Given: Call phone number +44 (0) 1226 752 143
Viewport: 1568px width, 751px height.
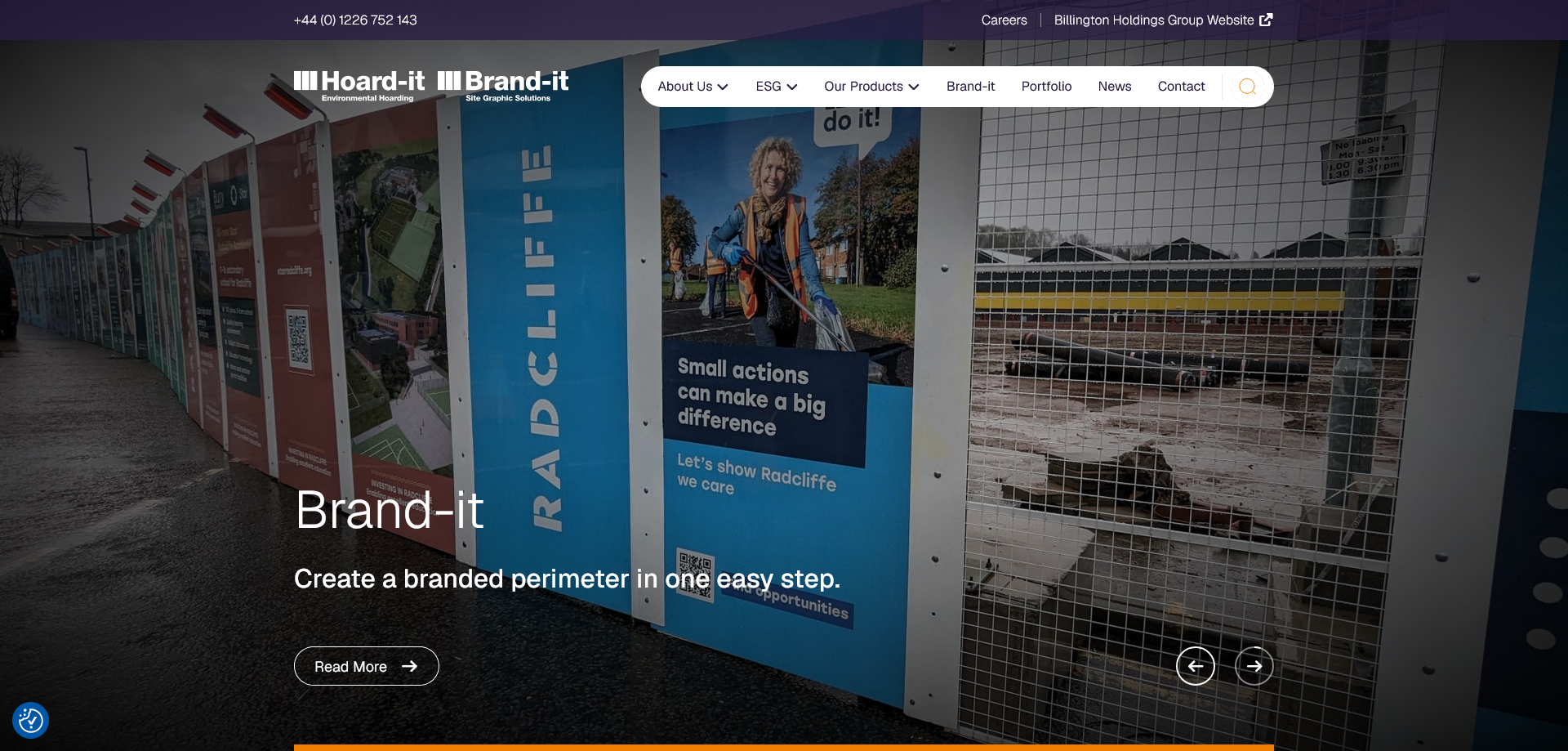Looking at the screenshot, I should (355, 20).
